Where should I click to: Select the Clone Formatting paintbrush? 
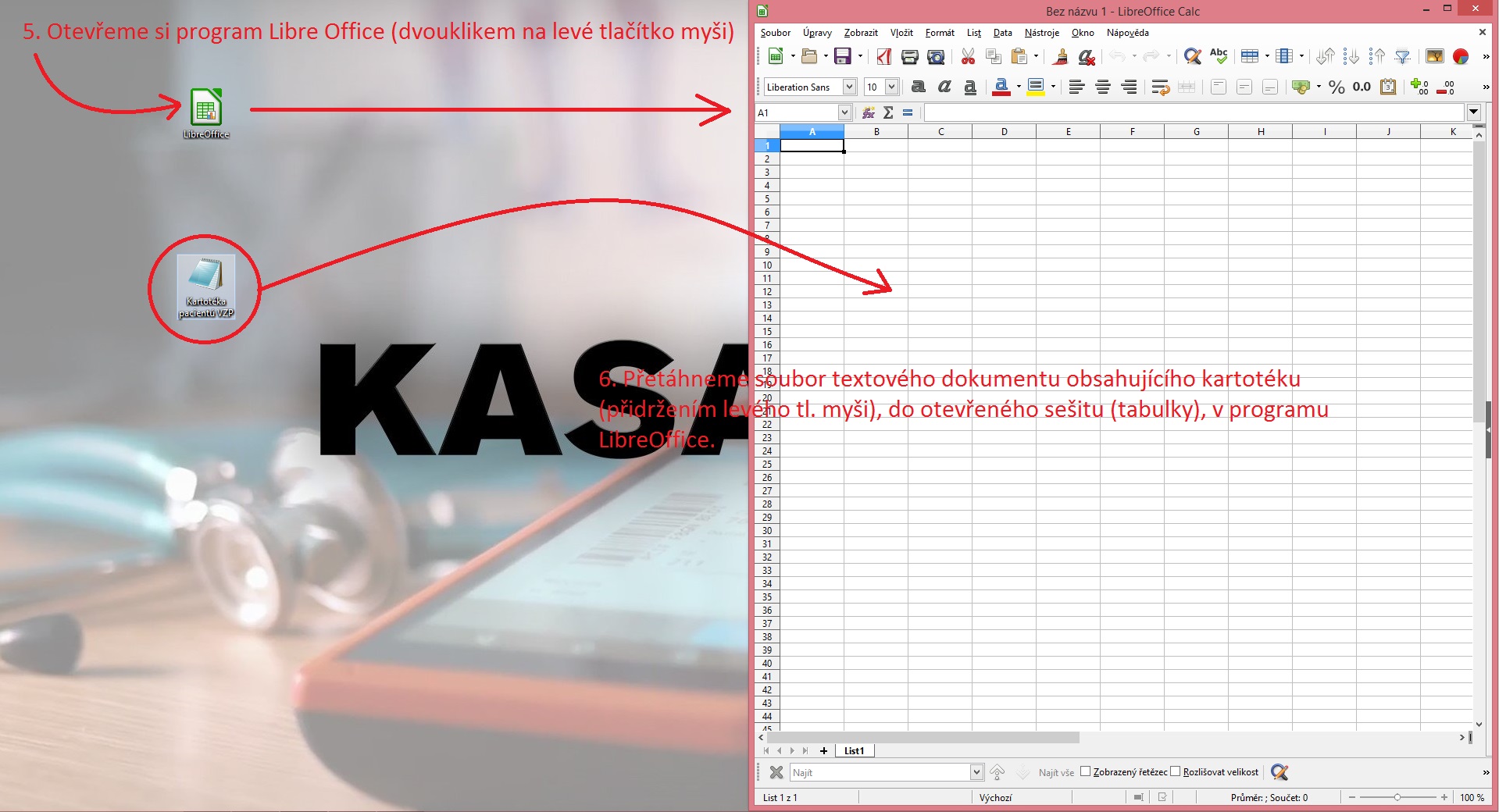(1060, 56)
